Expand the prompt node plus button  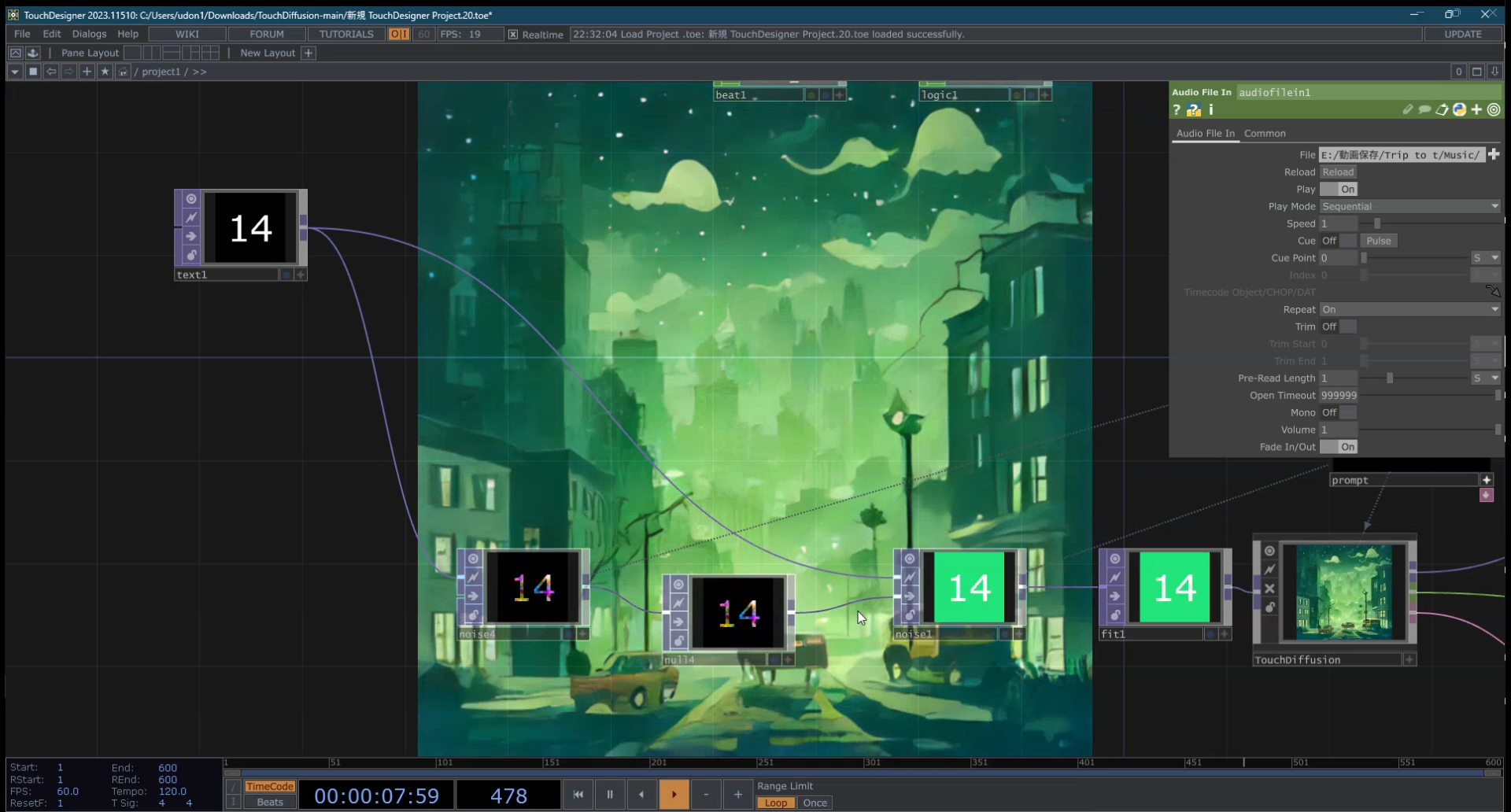pos(1487,480)
